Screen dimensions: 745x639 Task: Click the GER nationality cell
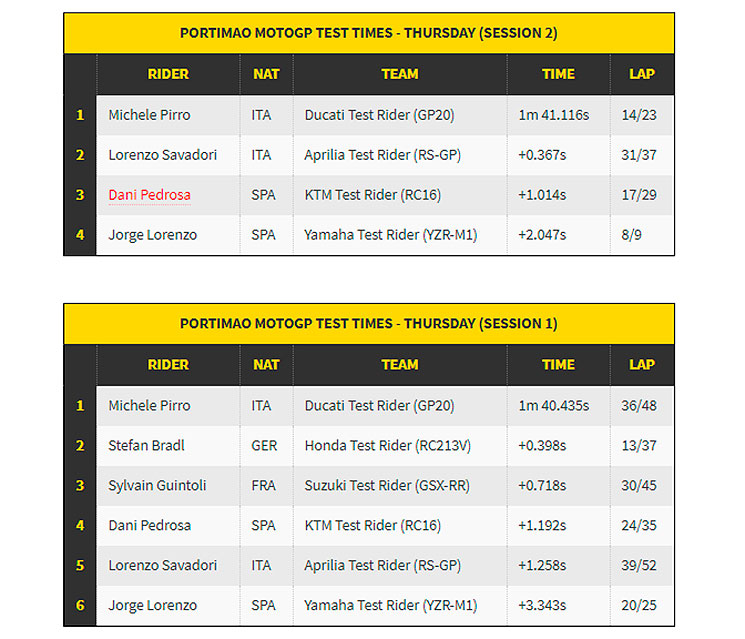pyautogui.click(x=266, y=446)
